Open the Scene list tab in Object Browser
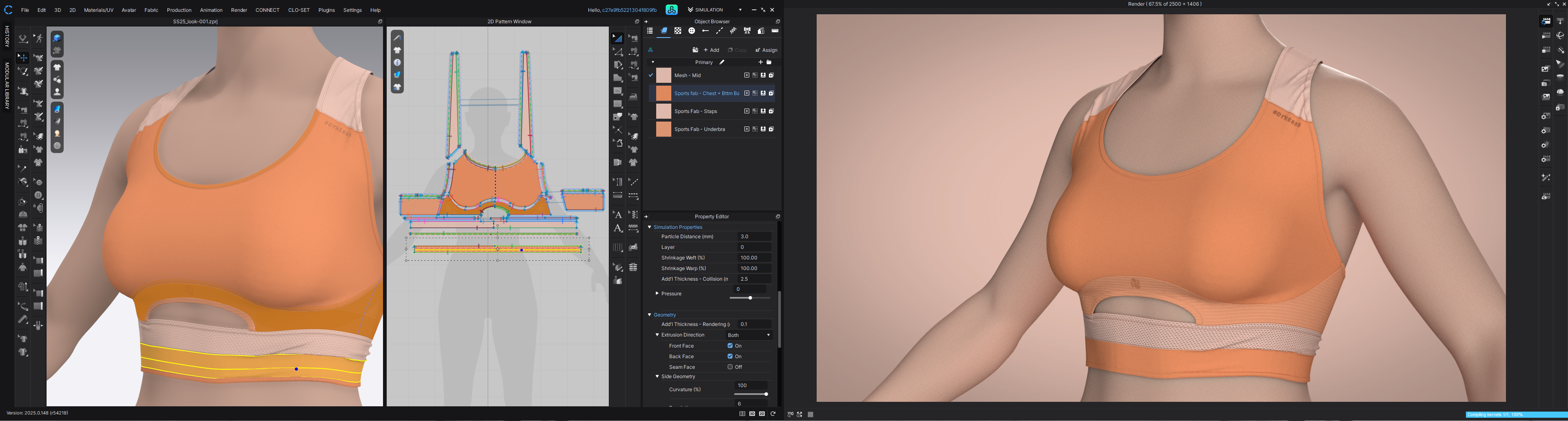Screen dimensions: 1568x421 [x=650, y=31]
